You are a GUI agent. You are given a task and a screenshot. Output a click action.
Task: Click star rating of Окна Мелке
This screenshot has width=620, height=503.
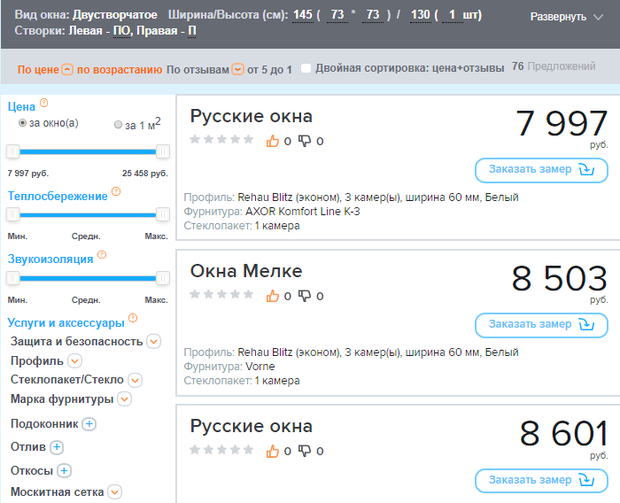coord(221,294)
